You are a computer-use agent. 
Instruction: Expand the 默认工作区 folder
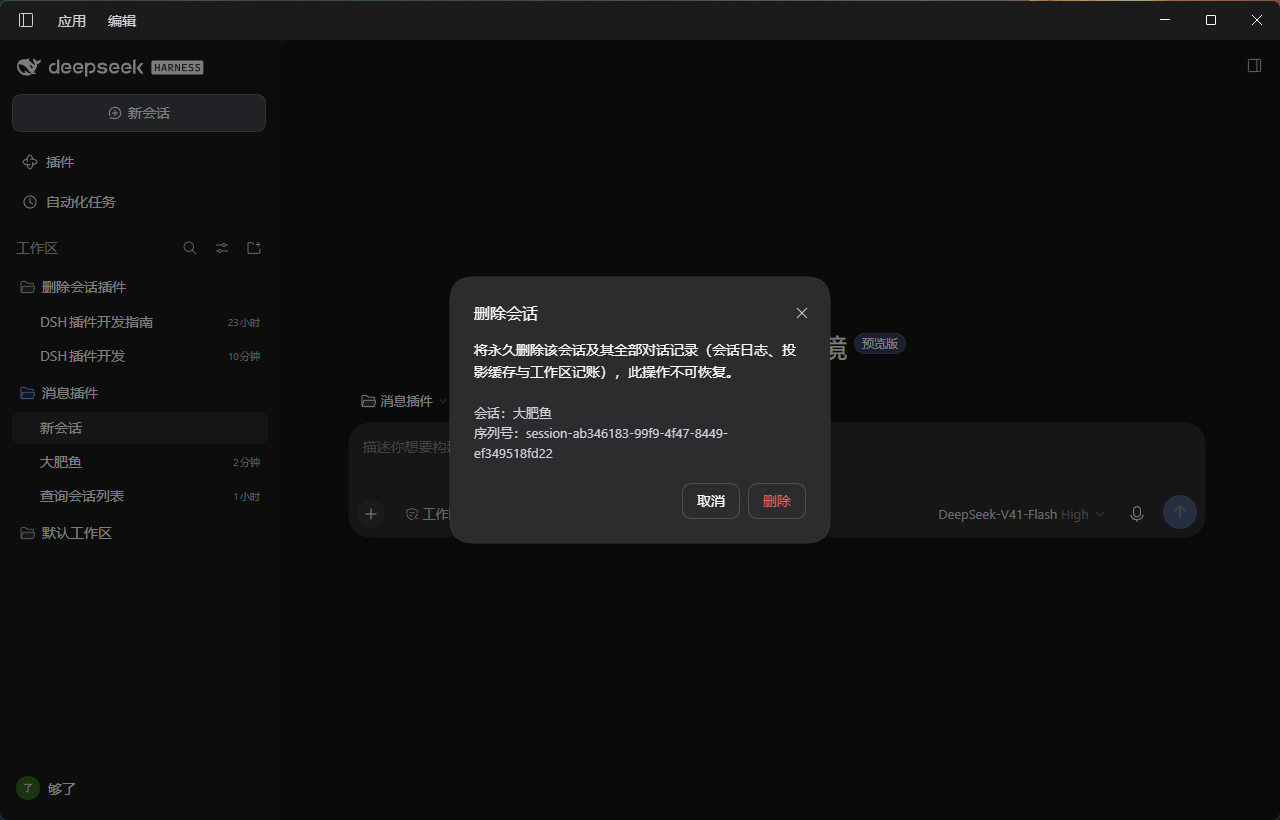click(139, 533)
